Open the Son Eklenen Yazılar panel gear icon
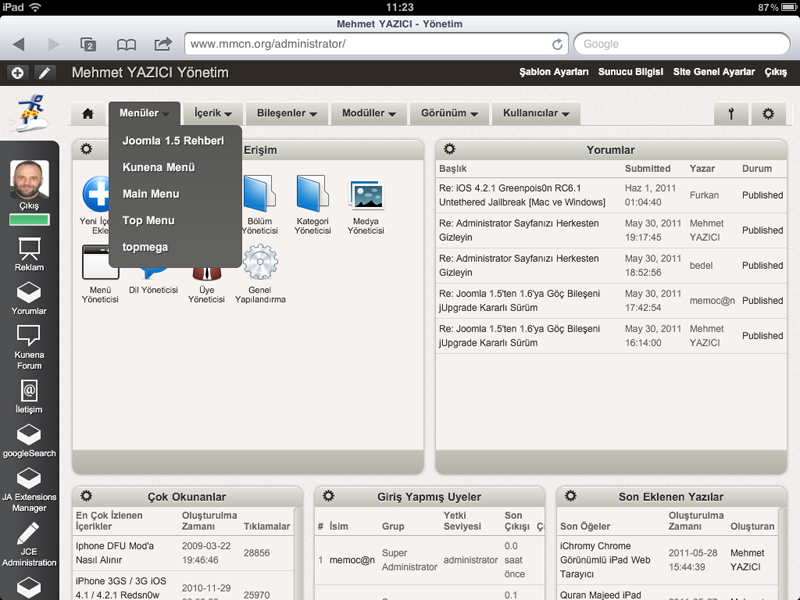The image size is (800, 600). coord(570,495)
